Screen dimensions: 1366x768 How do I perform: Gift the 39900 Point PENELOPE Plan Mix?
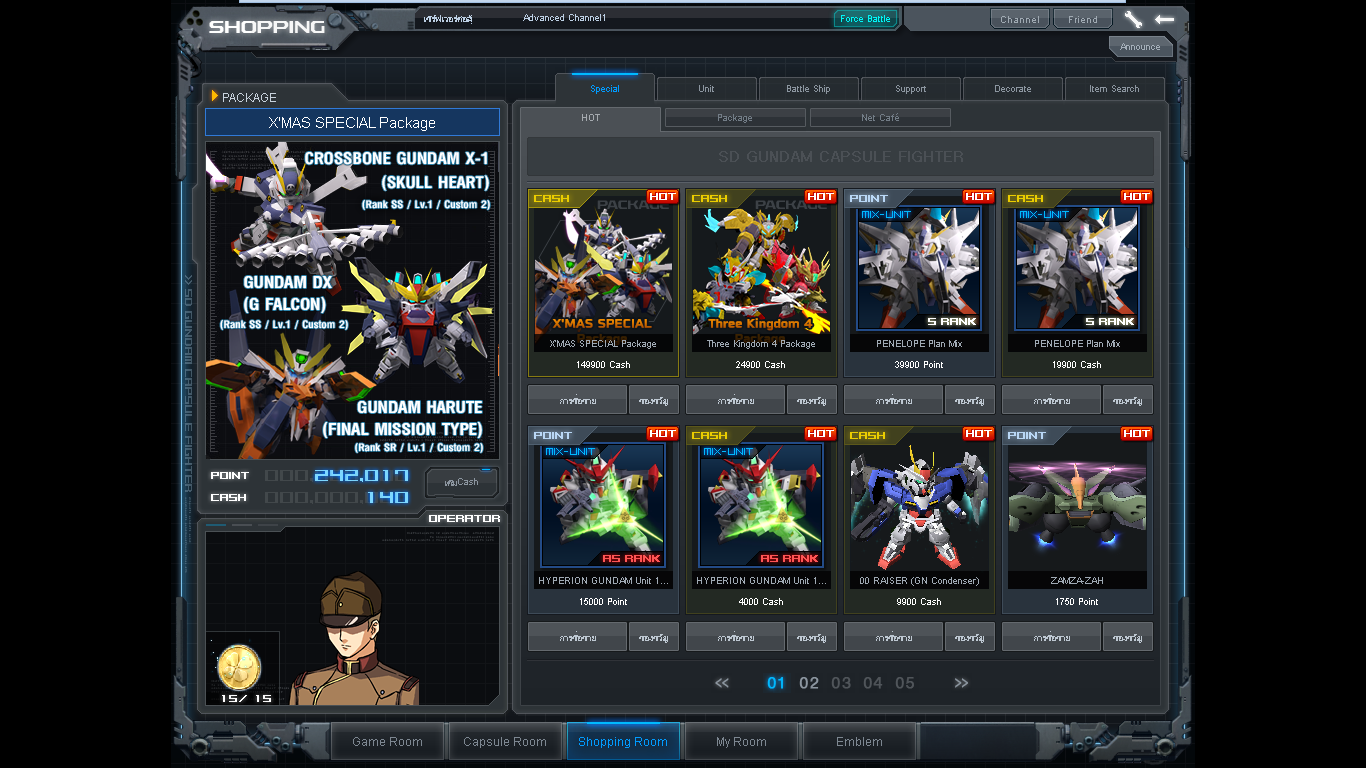click(x=970, y=400)
